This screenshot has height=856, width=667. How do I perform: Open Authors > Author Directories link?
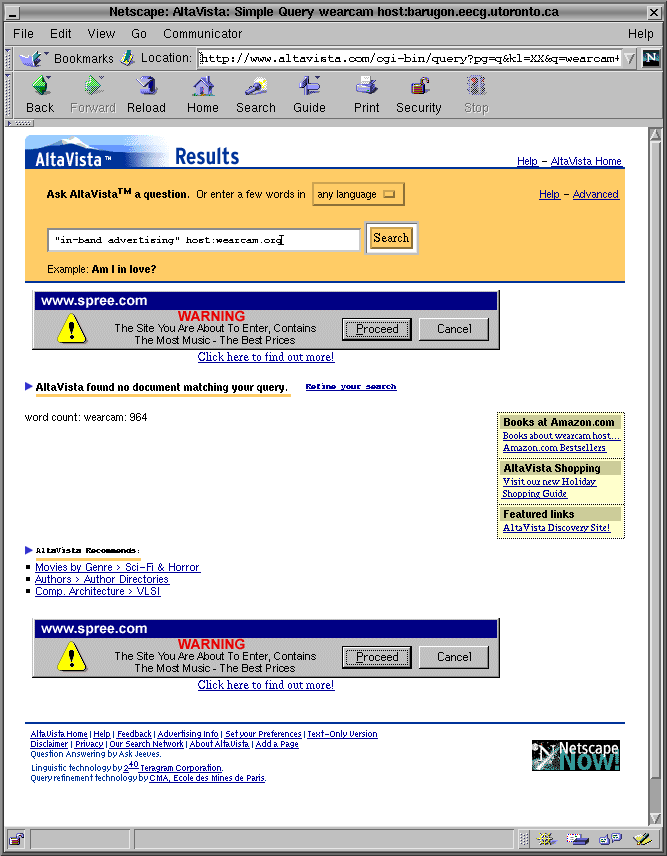[x=102, y=579]
